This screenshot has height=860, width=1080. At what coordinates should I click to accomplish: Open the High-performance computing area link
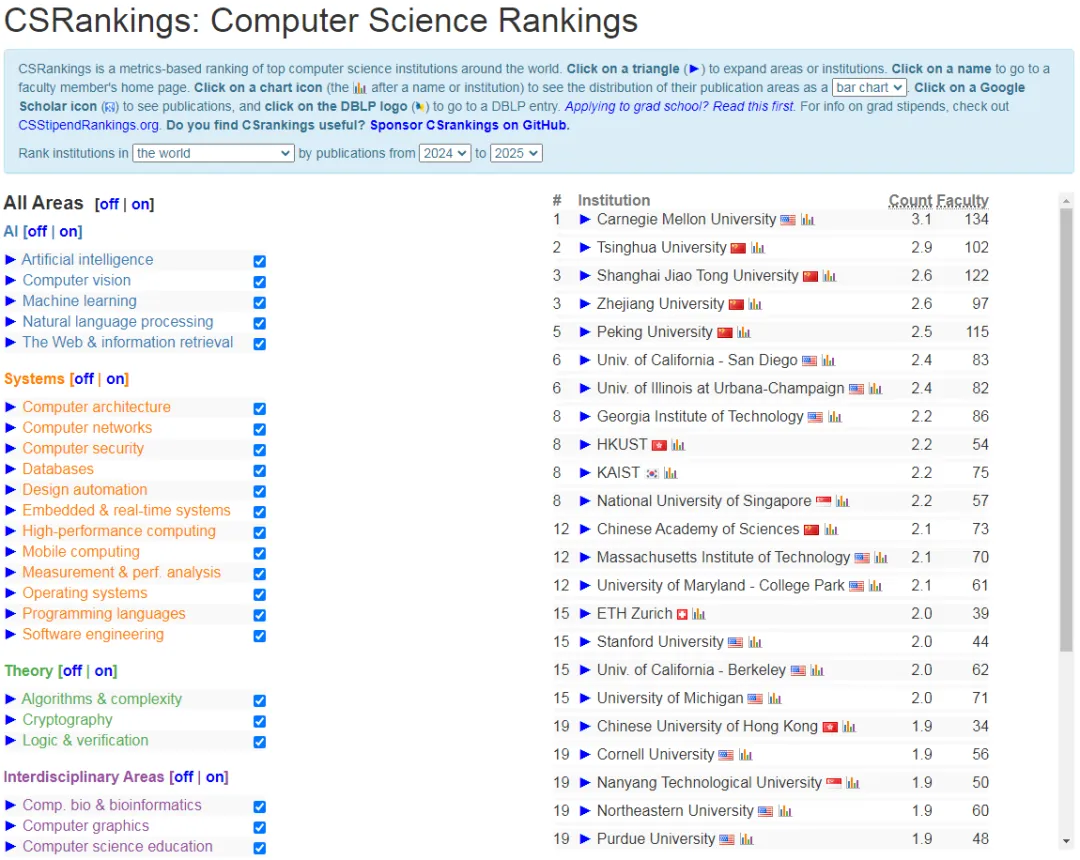119,531
